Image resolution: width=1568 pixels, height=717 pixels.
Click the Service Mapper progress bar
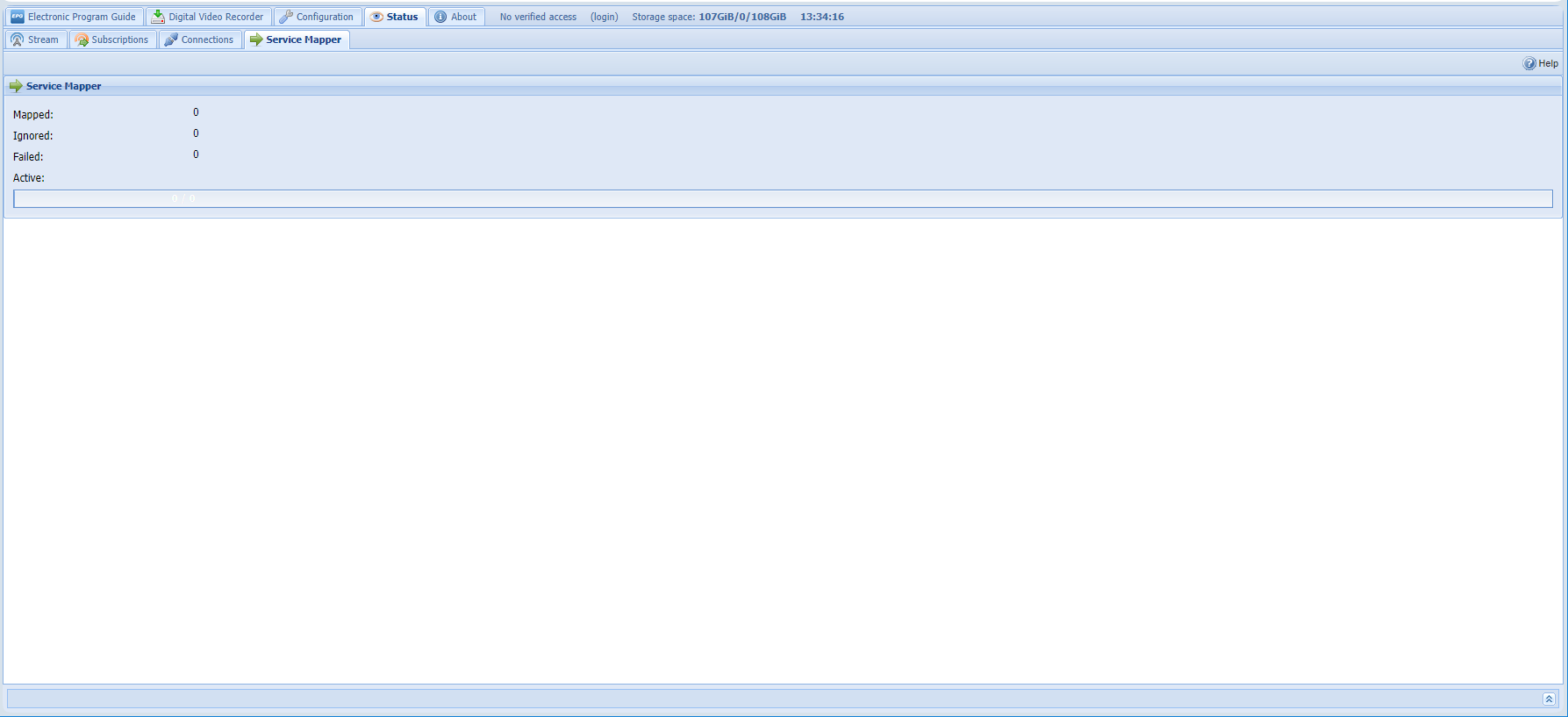pos(783,199)
